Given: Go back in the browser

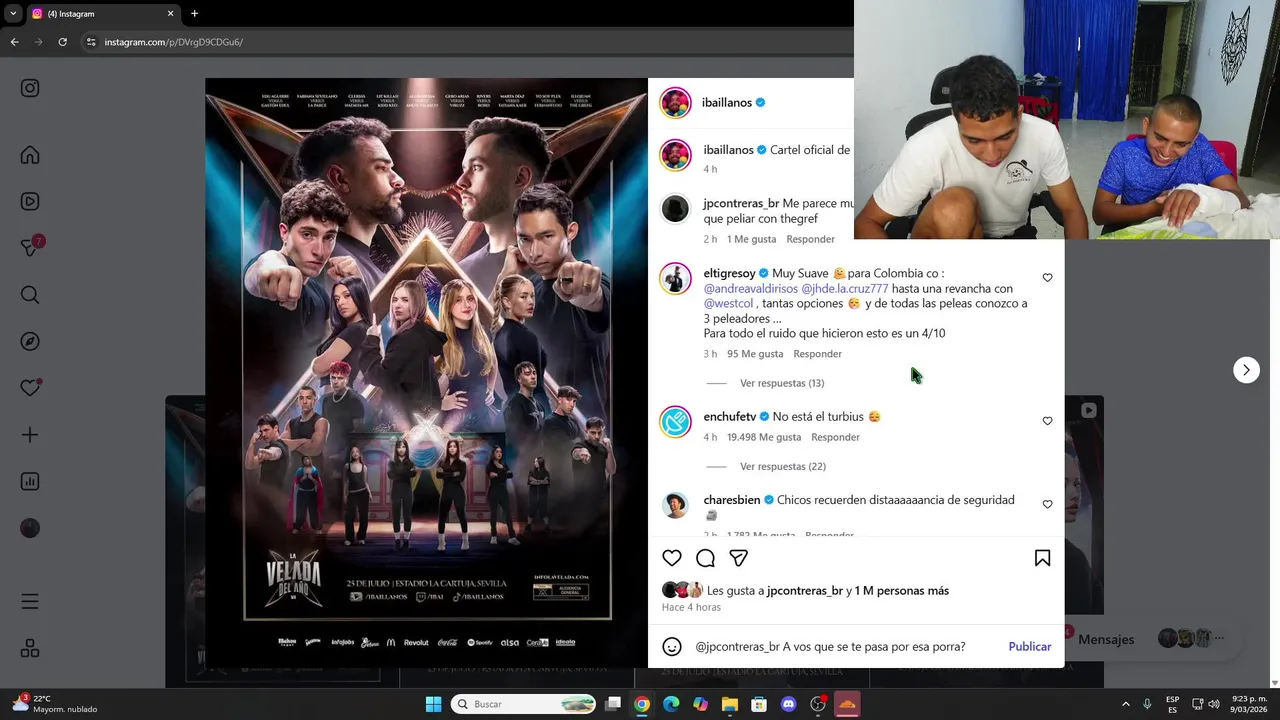Looking at the screenshot, I should pos(14,42).
